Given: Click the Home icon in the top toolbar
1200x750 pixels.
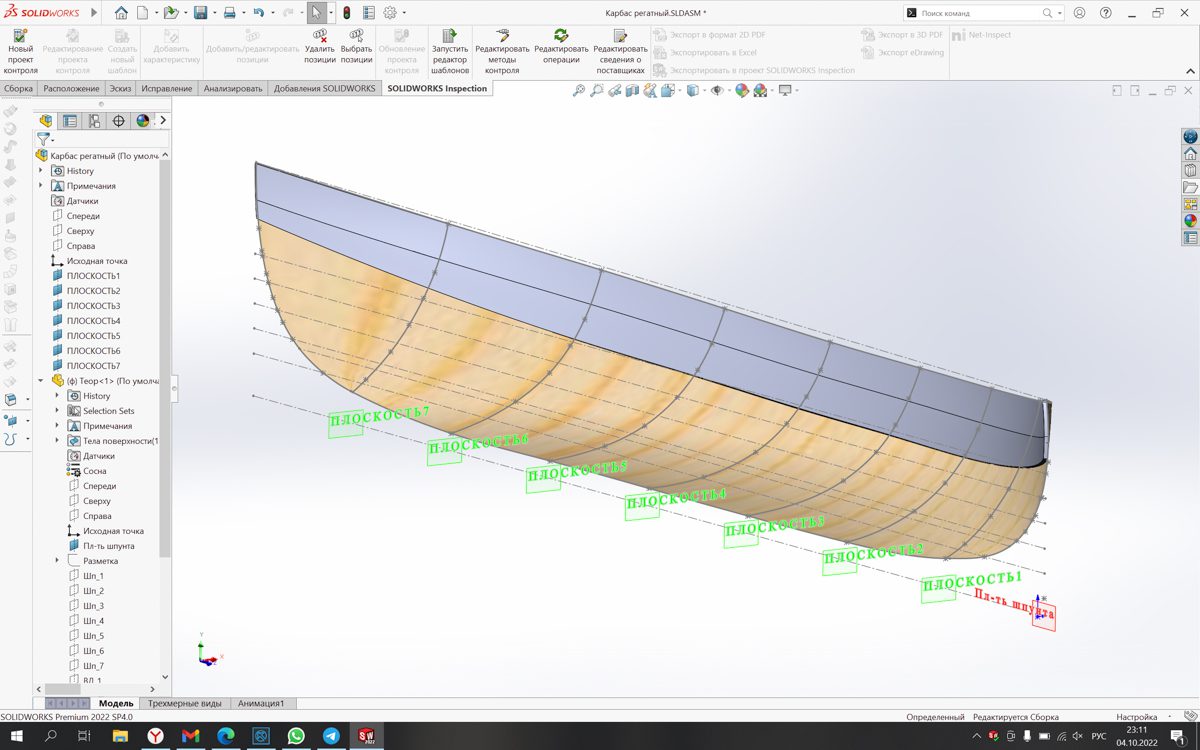Looking at the screenshot, I should tap(121, 13).
